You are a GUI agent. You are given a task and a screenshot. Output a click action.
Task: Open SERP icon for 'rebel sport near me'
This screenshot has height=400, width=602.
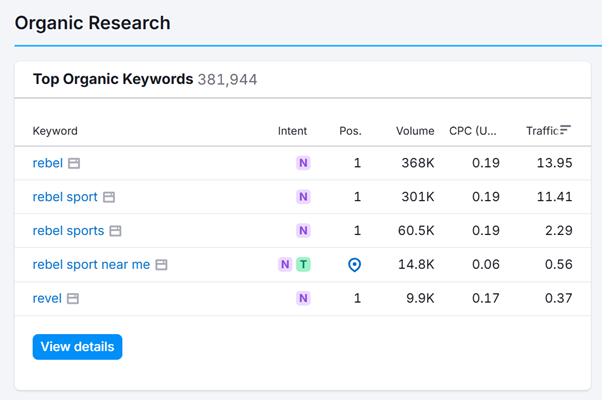click(x=161, y=265)
